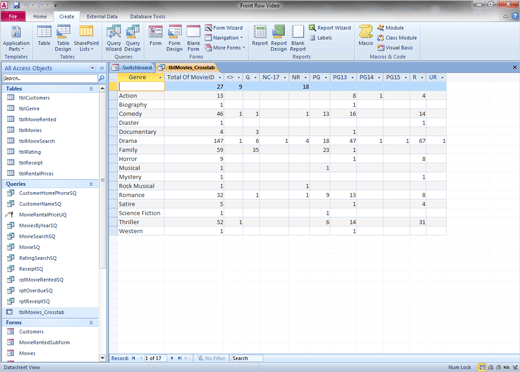Open Application Parts gallery
520x372 pixels.
click(x=16, y=39)
